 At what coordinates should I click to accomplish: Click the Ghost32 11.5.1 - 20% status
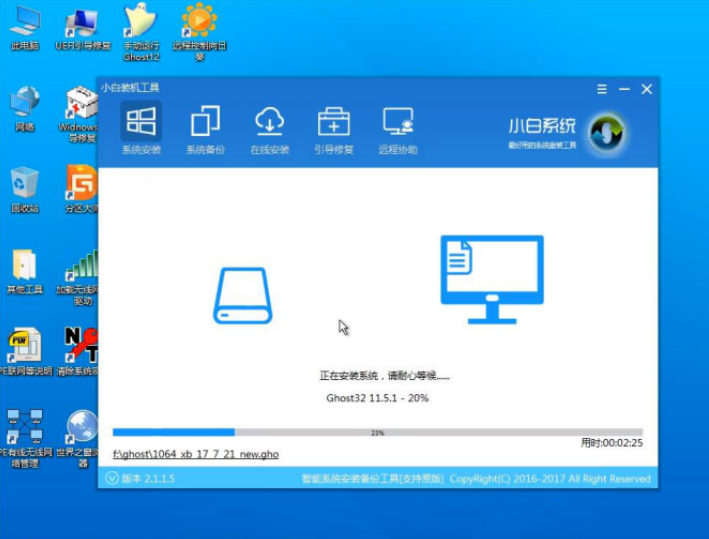[x=378, y=398]
